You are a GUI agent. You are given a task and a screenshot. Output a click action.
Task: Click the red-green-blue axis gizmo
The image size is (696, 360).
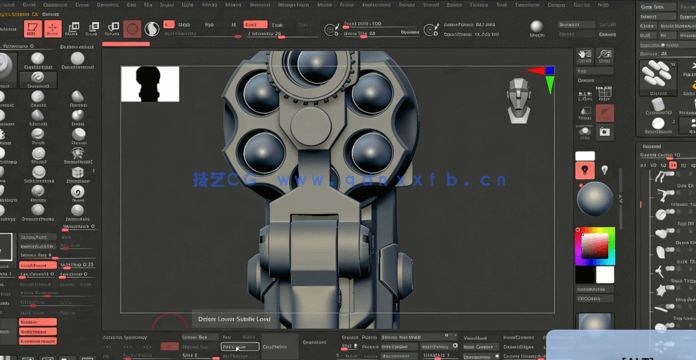541,79
